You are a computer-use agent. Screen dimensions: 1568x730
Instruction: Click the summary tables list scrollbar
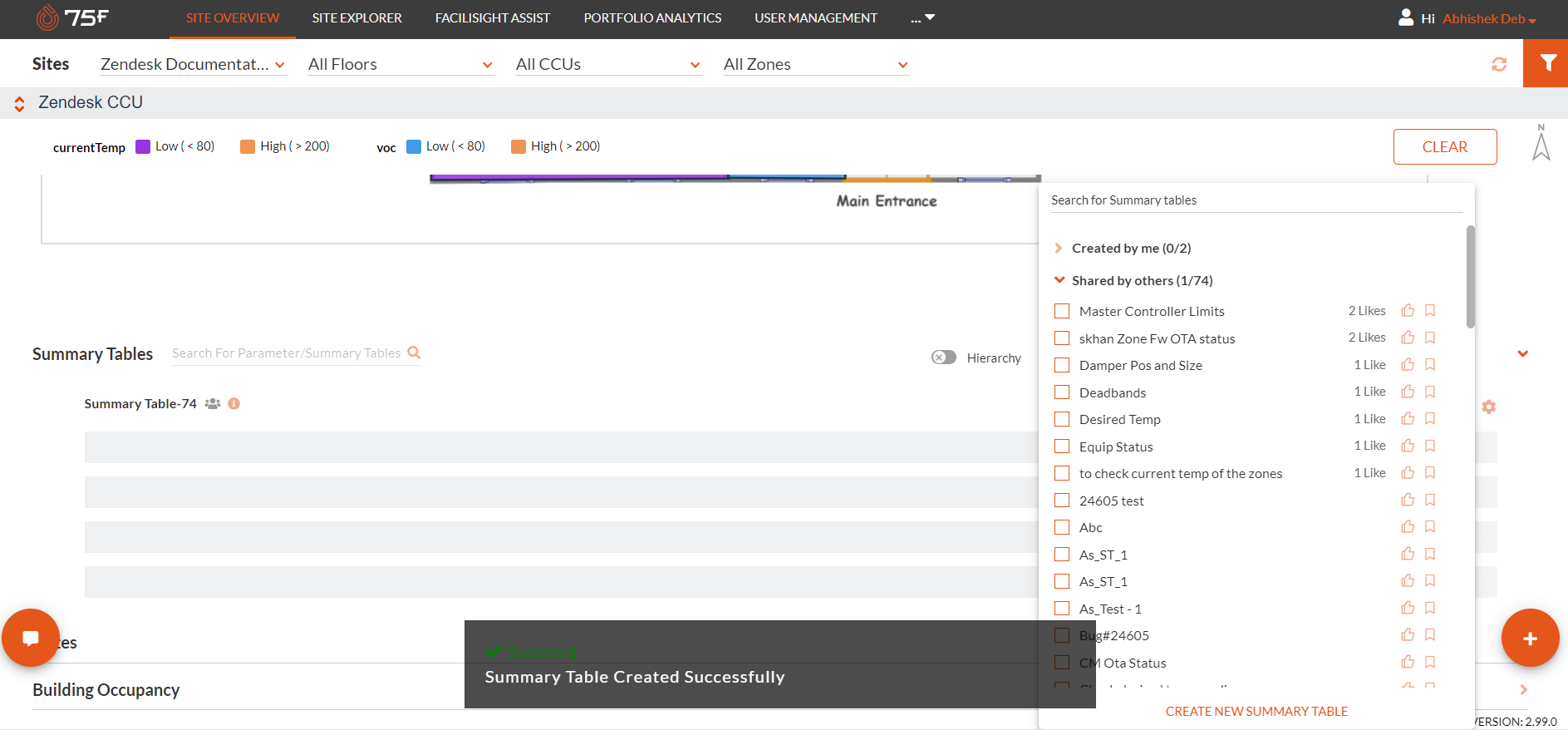pos(1471,277)
